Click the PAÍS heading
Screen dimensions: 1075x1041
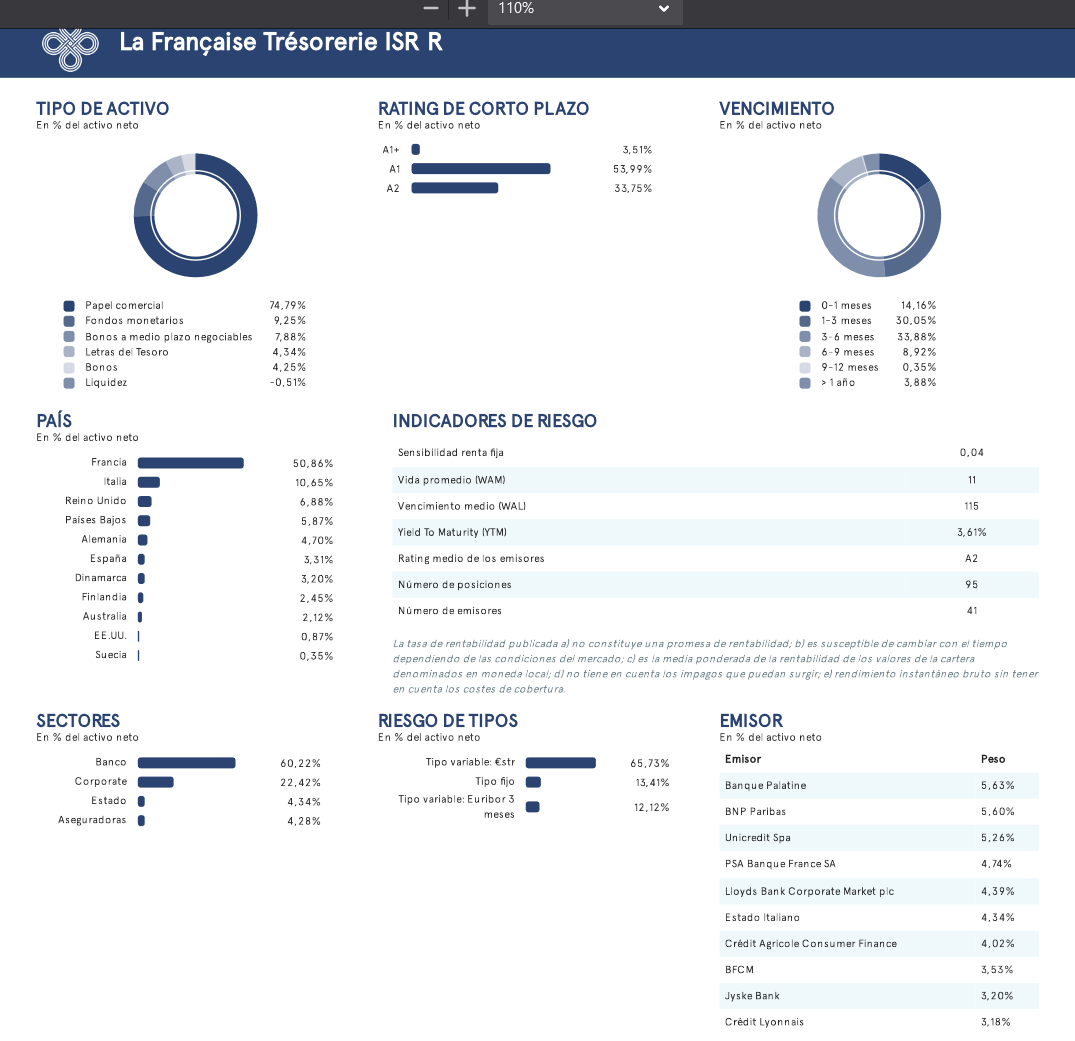pos(54,420)
